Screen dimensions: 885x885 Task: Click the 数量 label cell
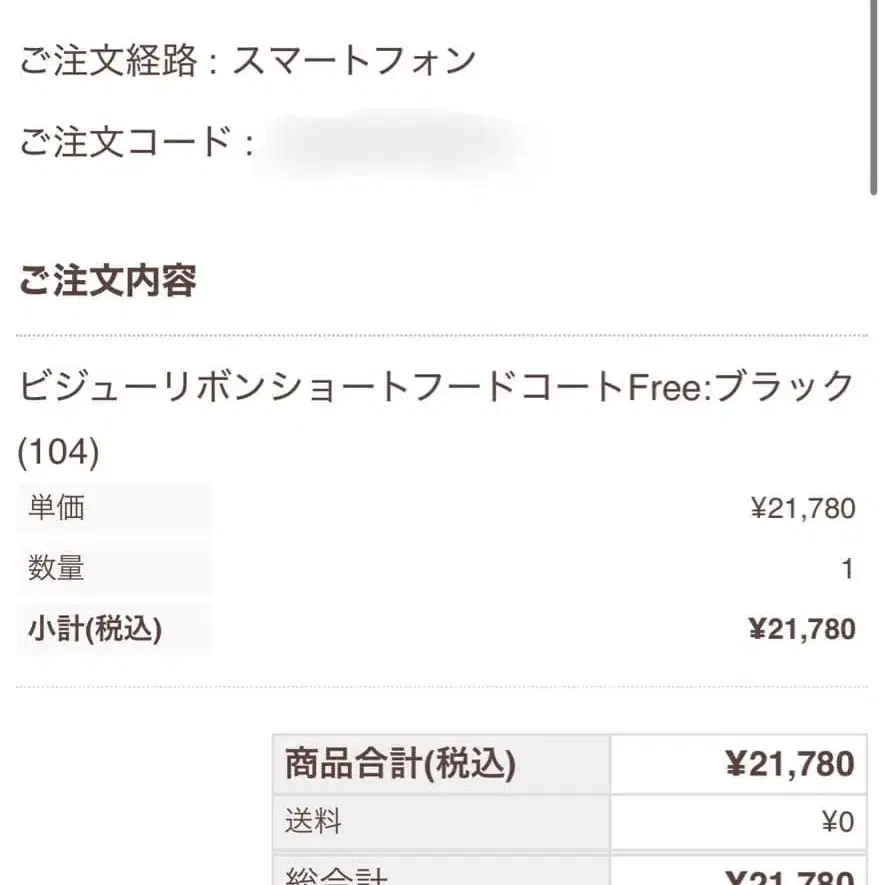pos(114,568)
